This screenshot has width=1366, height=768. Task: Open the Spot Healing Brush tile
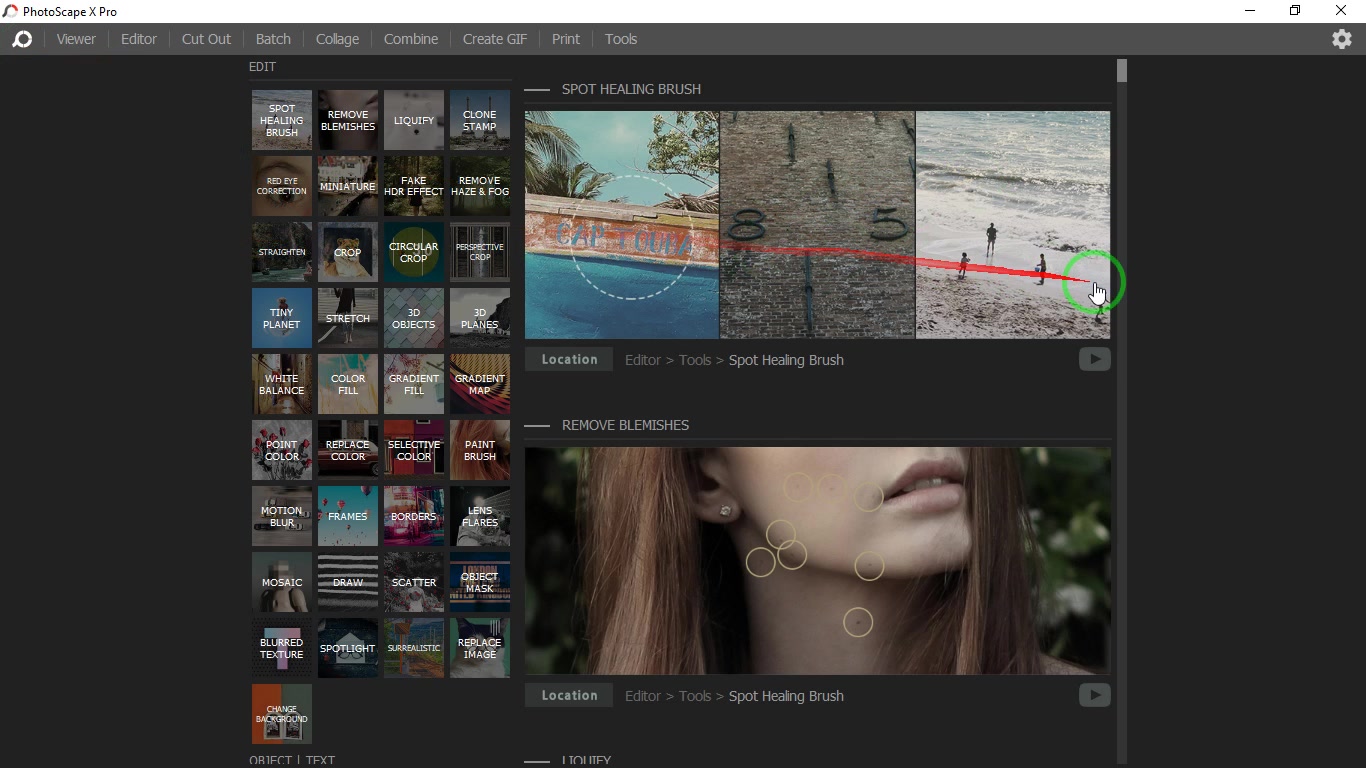[282, 120]
